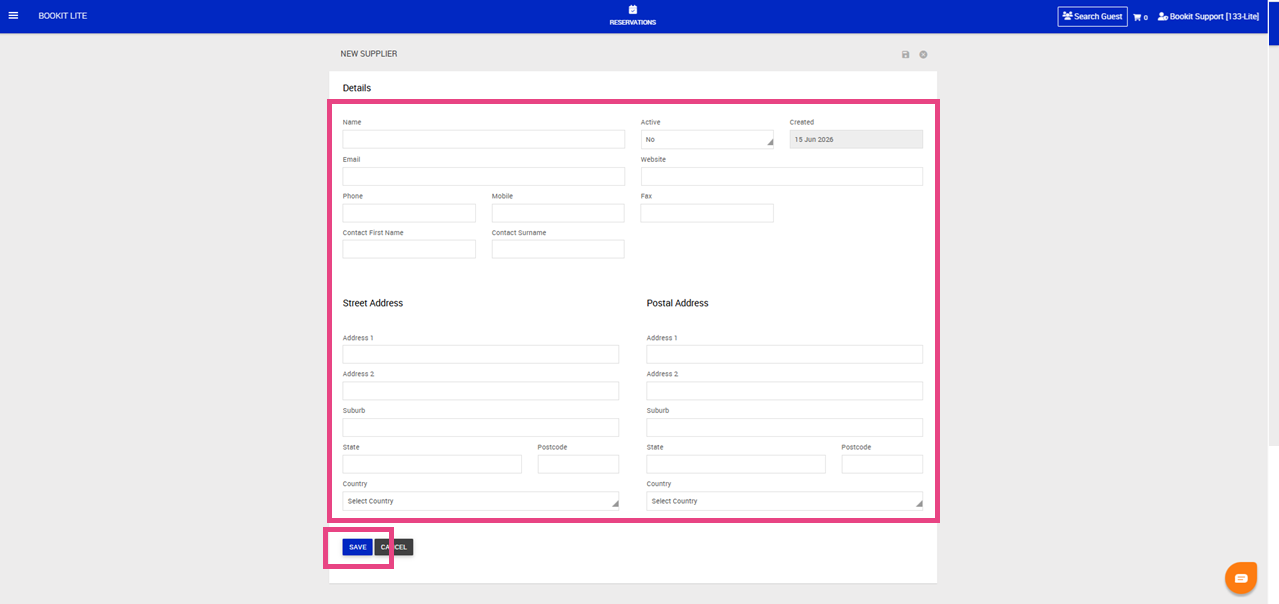Screen dimensions: 1279x604
Task: Select the Fax input field
Action: (707, 213)
